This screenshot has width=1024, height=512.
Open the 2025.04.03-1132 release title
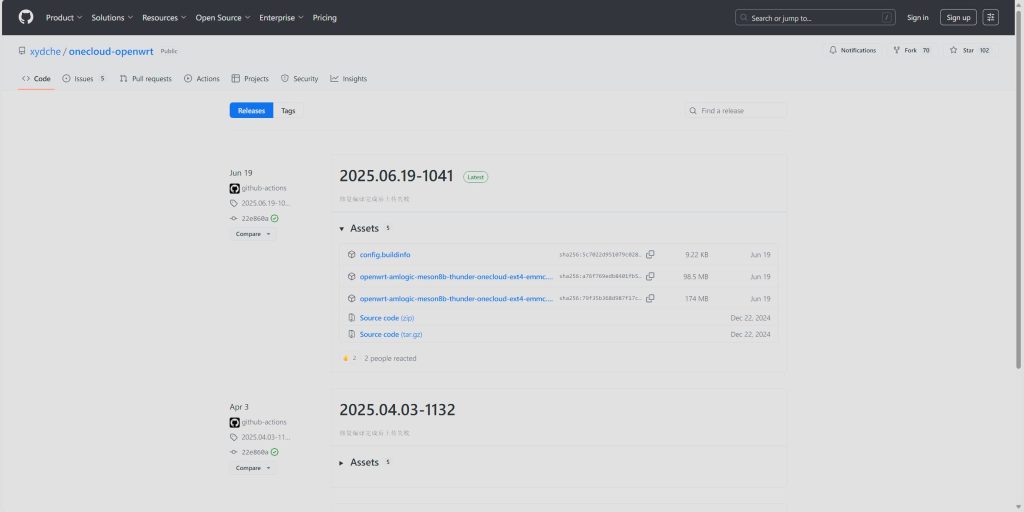coord(397,410)
